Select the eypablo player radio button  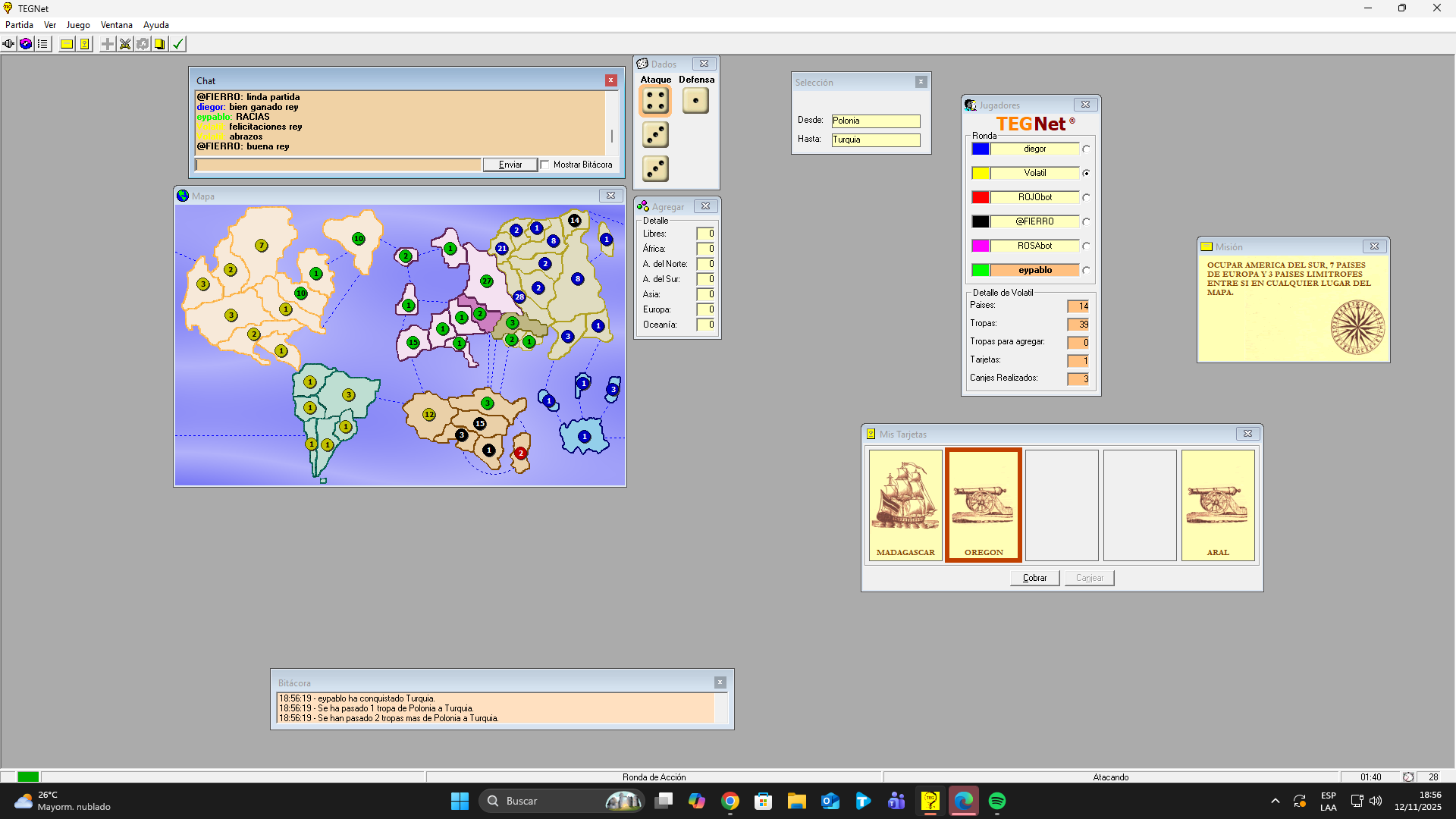tap(1086, 271)
